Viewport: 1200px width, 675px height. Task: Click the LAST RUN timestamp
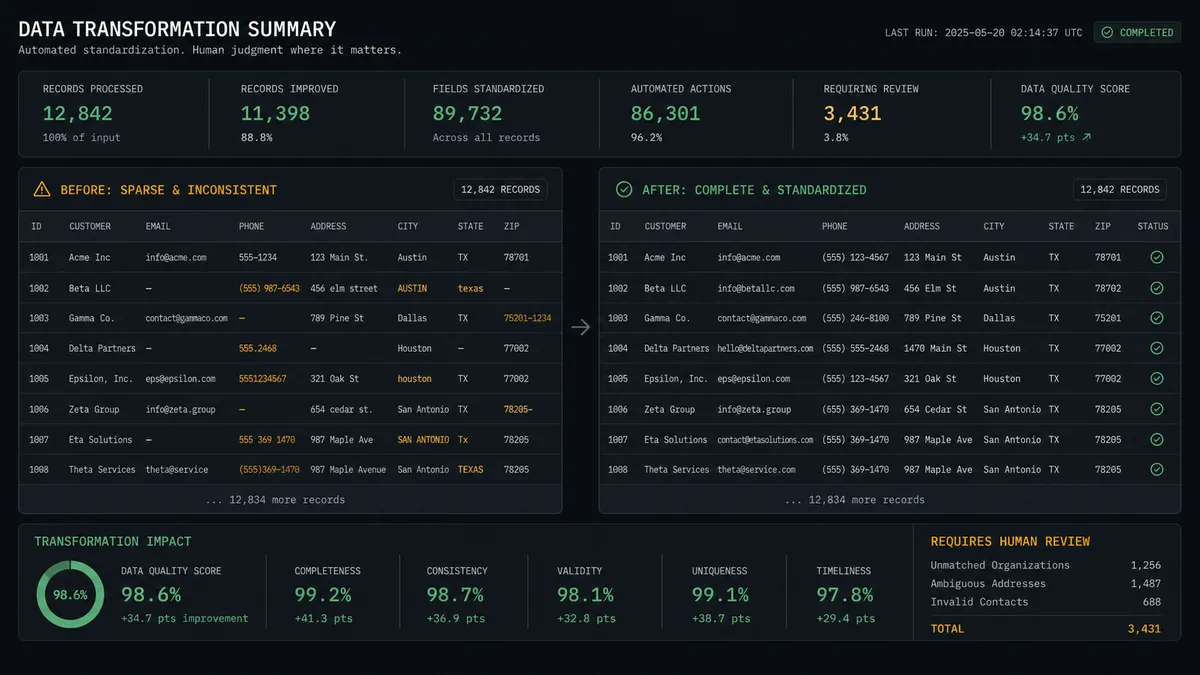[983, 32]
